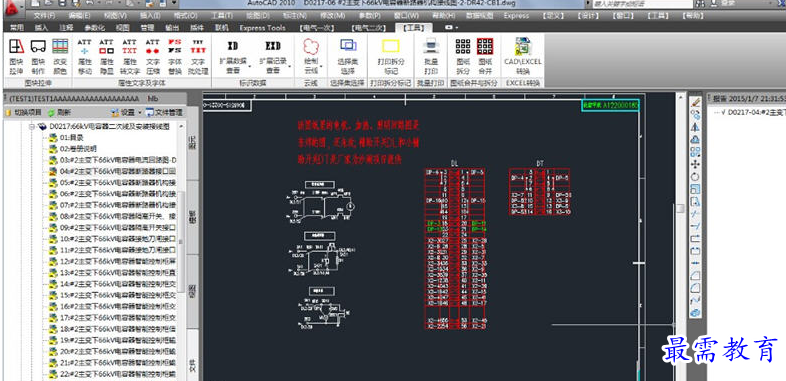786x381 pixels.
Task: Open the 【帮助】 menu at top right
Action: [692, 16]
